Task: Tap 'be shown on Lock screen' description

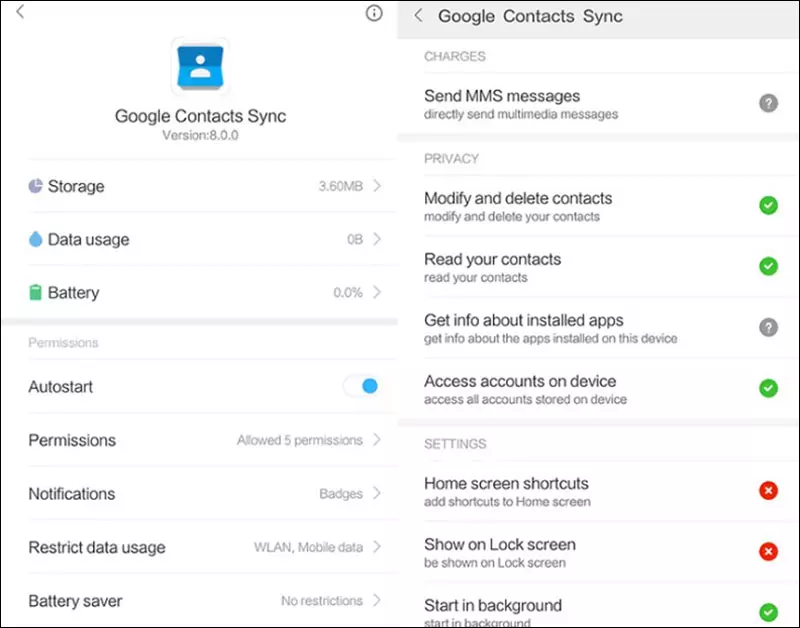Action: click(x=495, y=563)
